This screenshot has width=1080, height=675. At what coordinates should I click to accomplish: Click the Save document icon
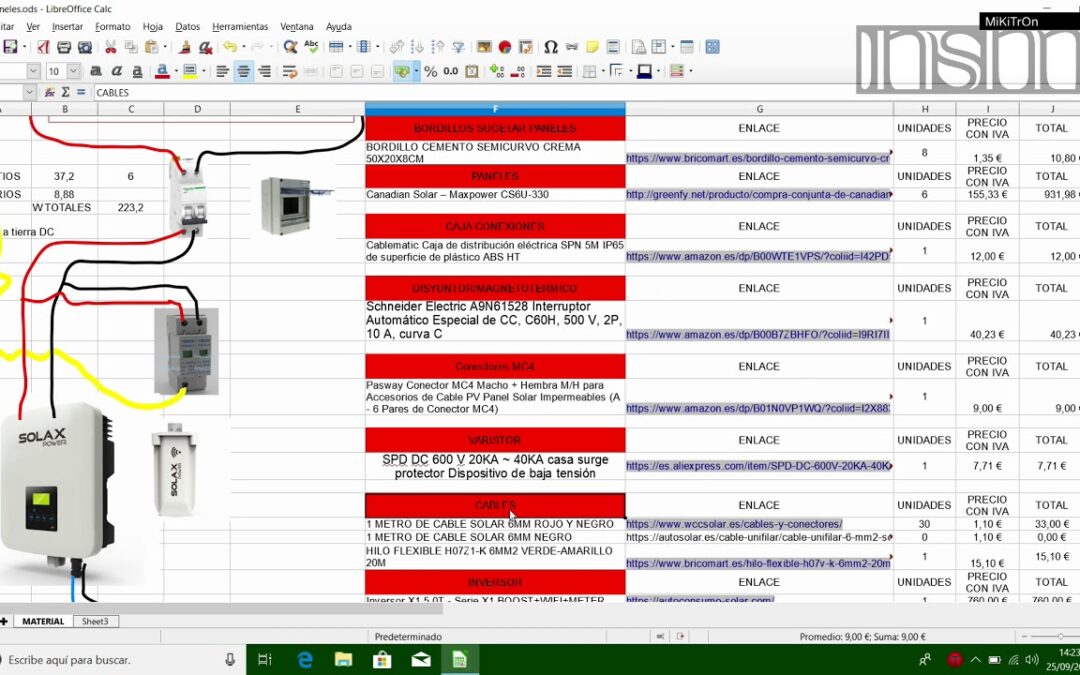[10, 47]
